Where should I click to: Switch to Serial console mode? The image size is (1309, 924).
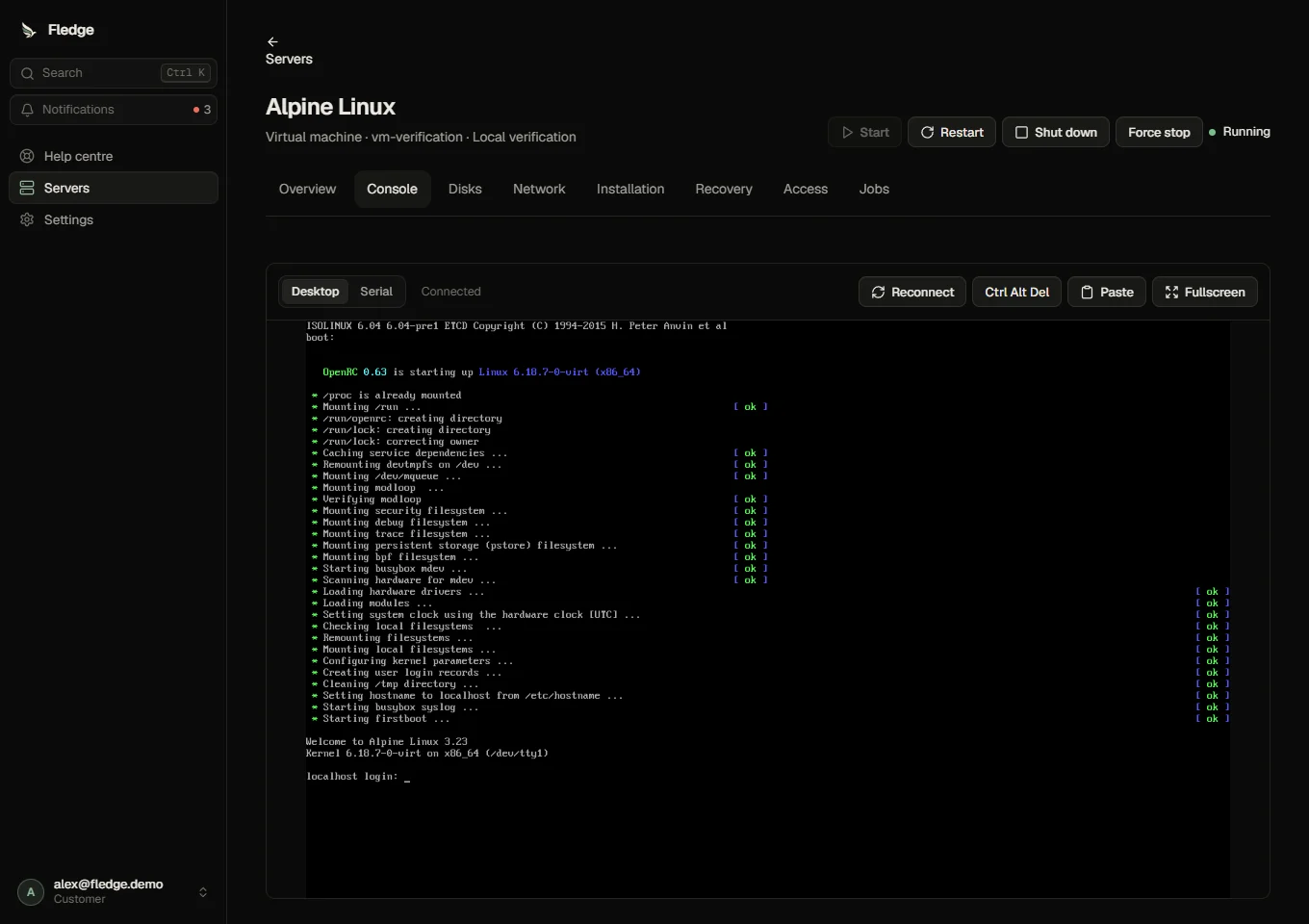[x=376, y=292]
